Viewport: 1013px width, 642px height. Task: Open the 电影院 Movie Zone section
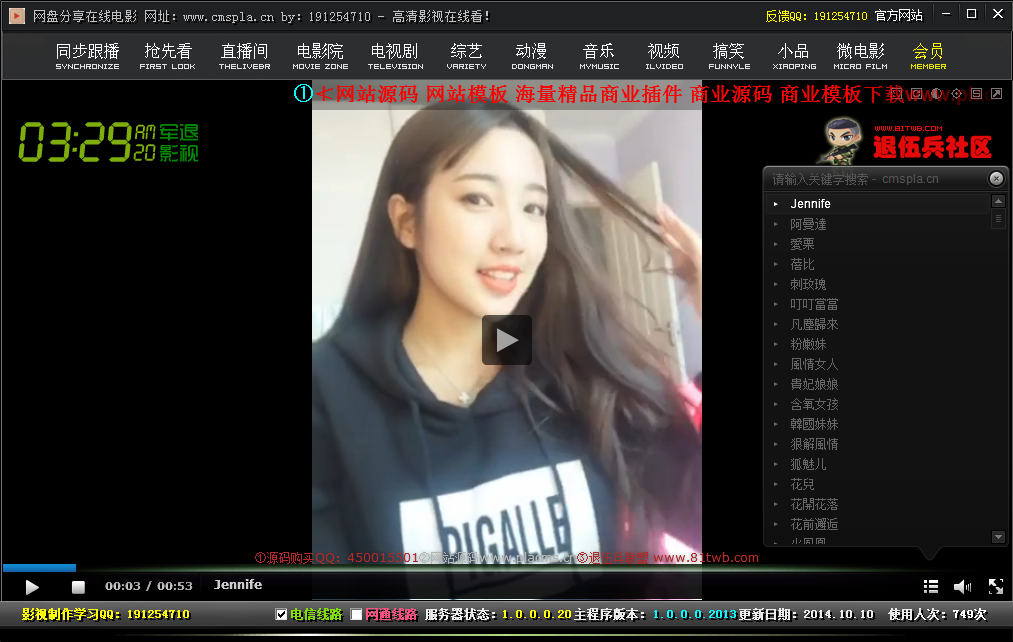pyautogui.click(x=320, y=56)
